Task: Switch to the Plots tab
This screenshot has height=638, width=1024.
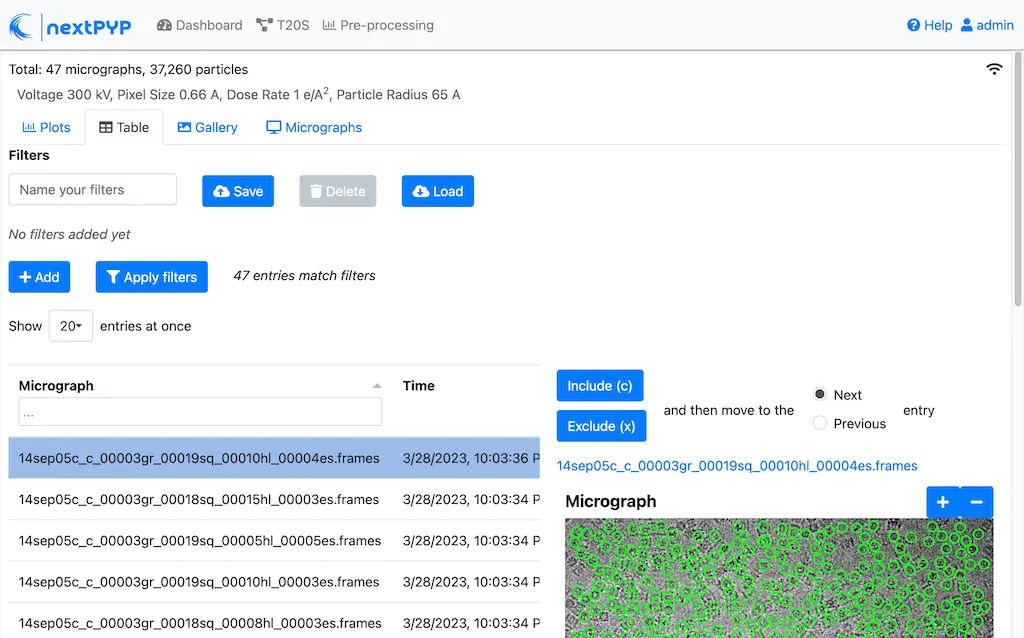Action: coord(46,127)
